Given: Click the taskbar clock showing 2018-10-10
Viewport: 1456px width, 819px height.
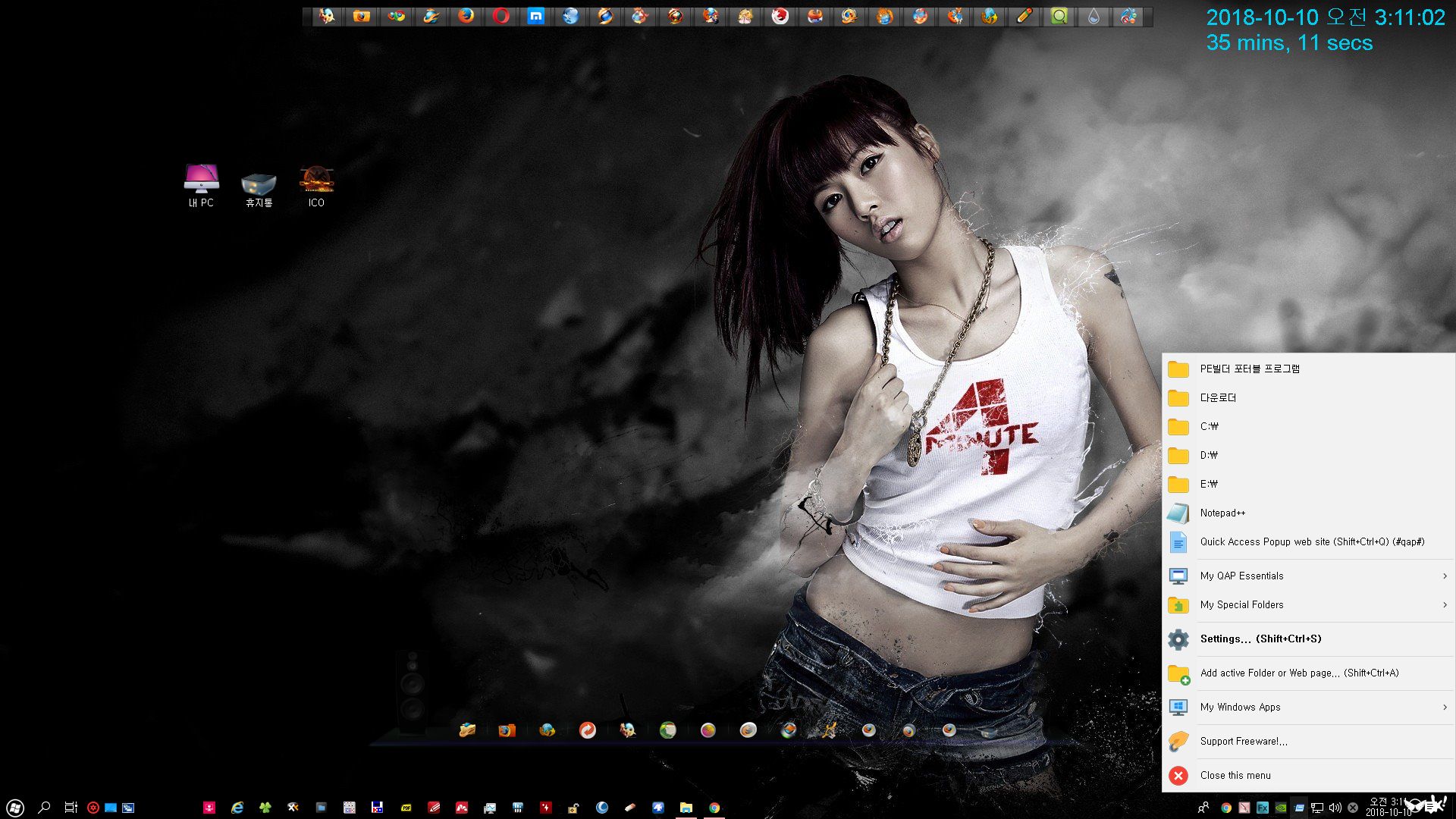Looking at the screenshot, I should [1388, 807].
